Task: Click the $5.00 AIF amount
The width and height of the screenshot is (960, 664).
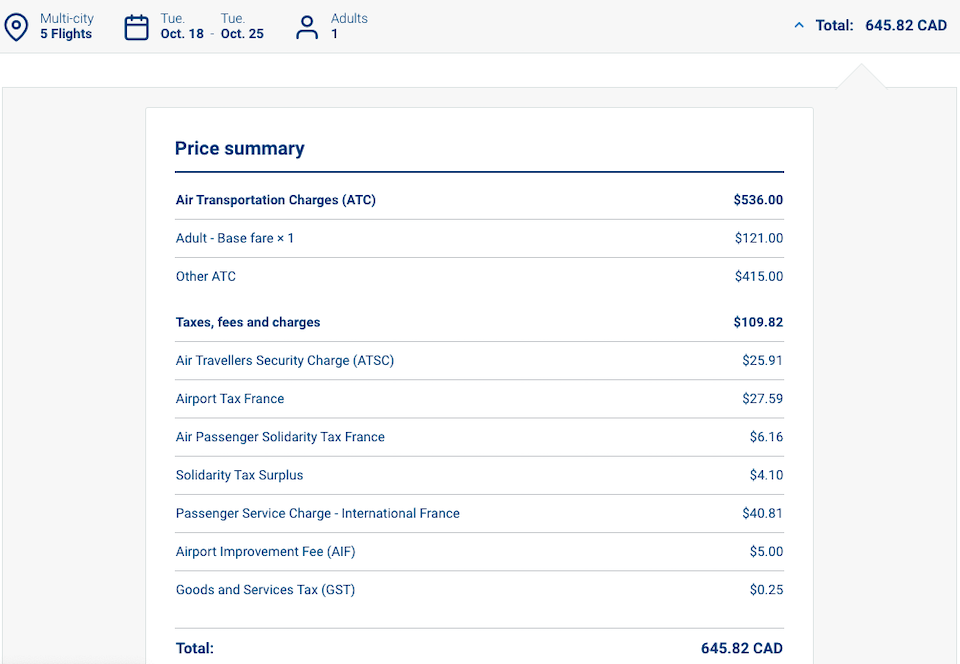Action: click(766, 552)
